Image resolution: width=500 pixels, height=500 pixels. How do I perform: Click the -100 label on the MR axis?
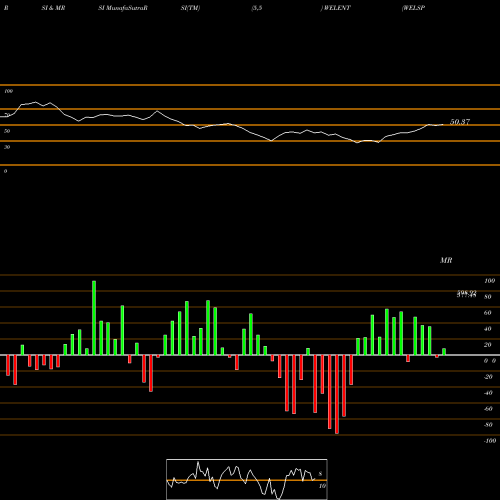490,441
